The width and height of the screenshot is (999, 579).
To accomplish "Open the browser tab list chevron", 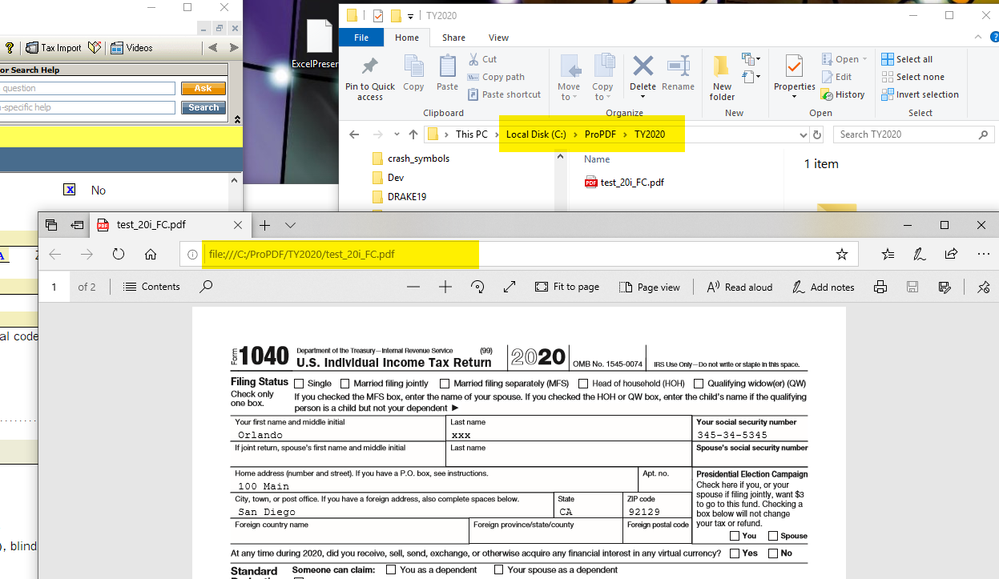I will coord(291,226).
